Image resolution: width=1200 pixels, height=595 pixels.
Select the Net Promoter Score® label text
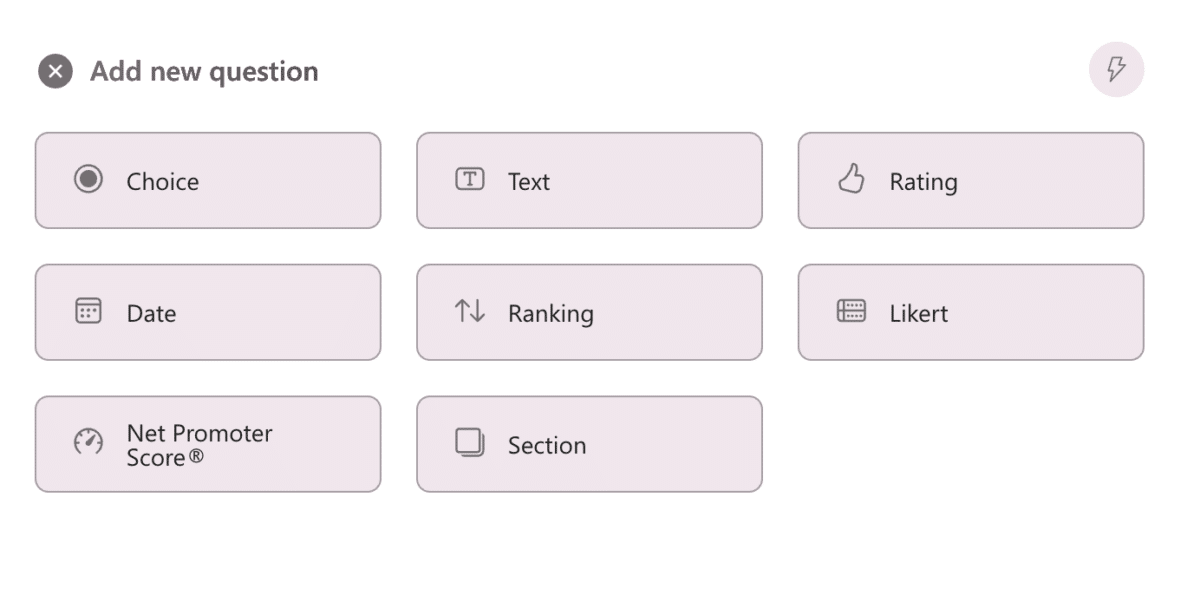199,444
